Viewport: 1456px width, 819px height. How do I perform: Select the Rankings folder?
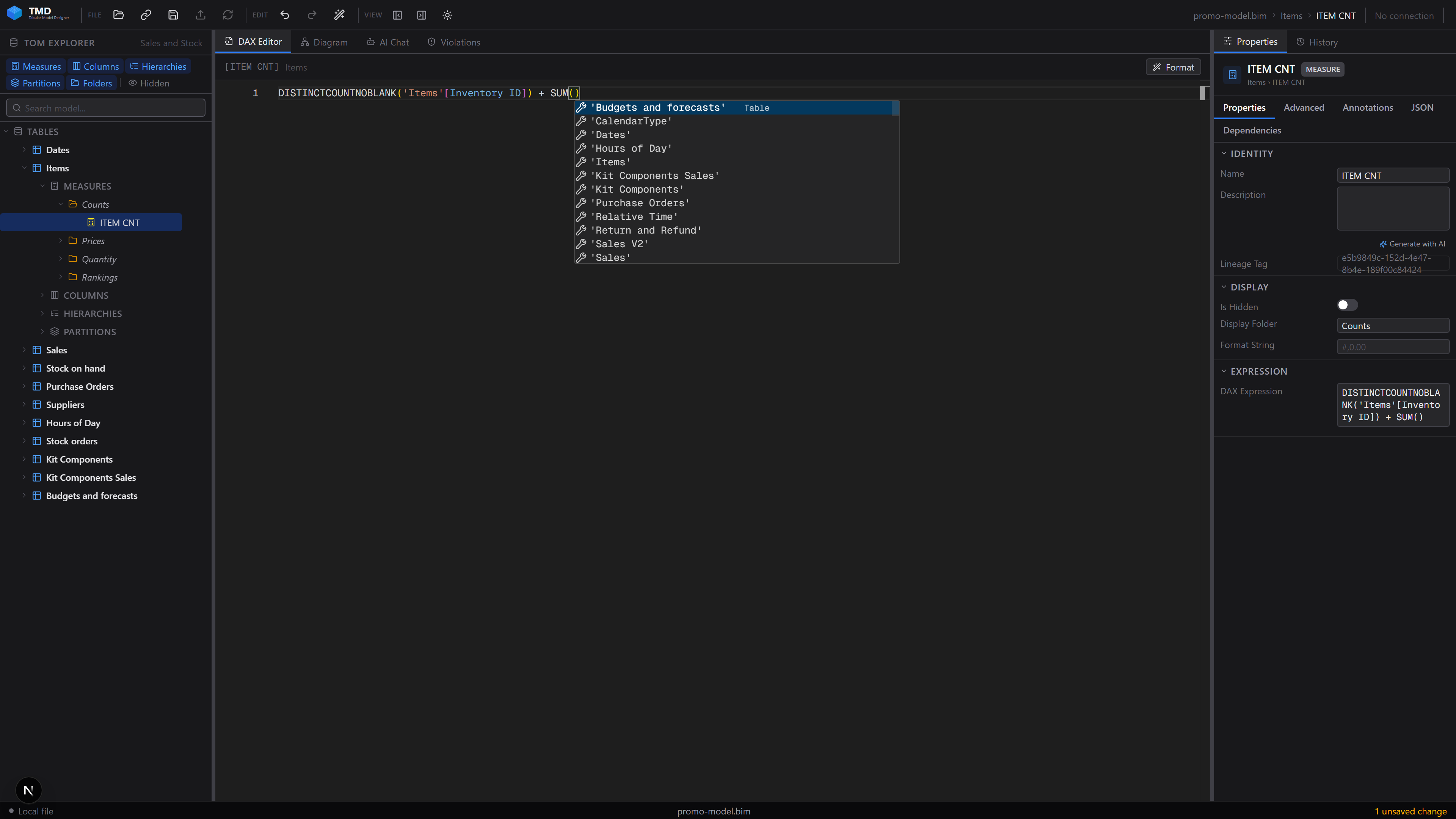[x=99, y=277]
